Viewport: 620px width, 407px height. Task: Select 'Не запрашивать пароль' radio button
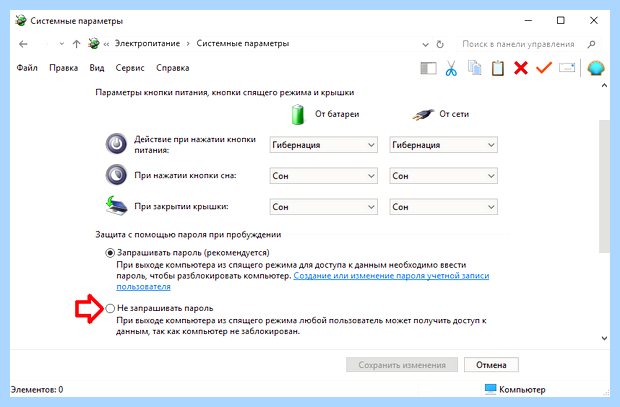pyautogui.click(x=110, y=308)
